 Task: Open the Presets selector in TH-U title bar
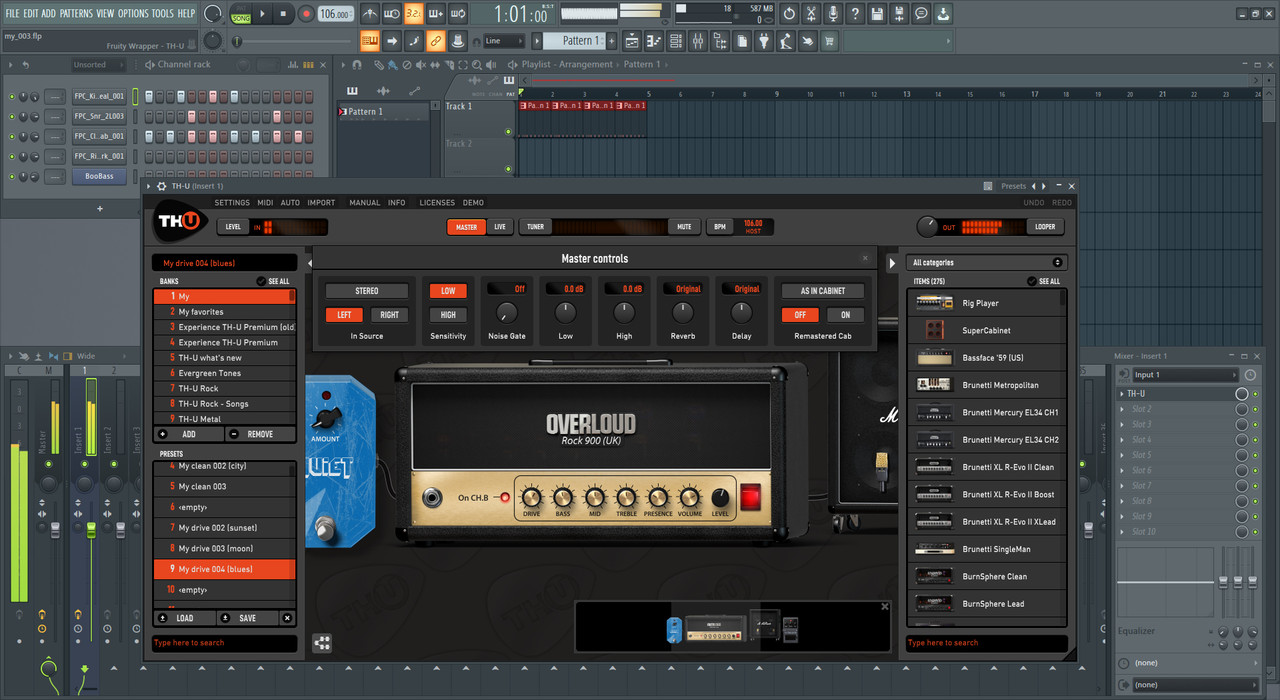click(1013, 186)
